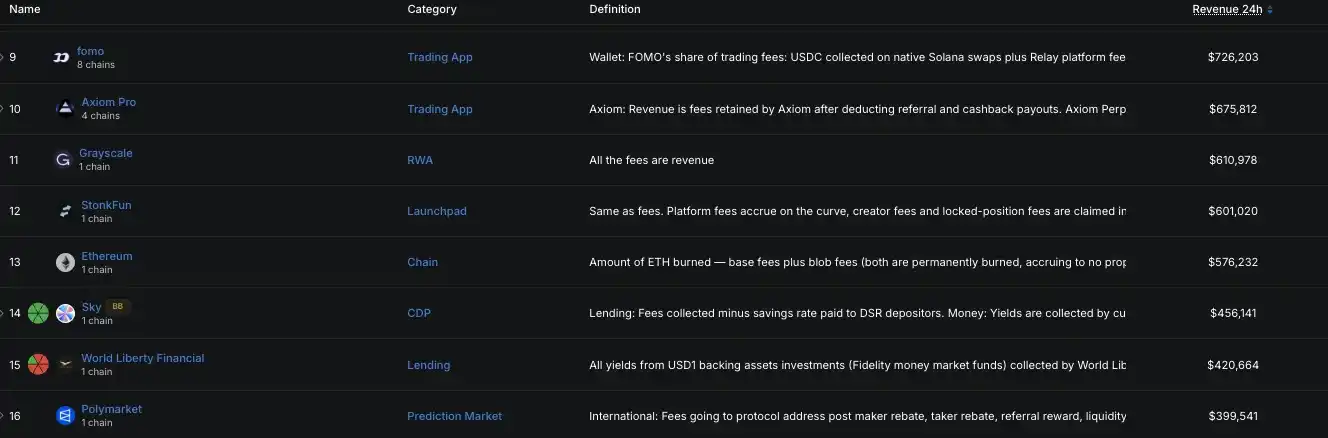Click the $399,541 revenue value
Viewport: 1328px width, 438px height.
tap(1233, 416)
